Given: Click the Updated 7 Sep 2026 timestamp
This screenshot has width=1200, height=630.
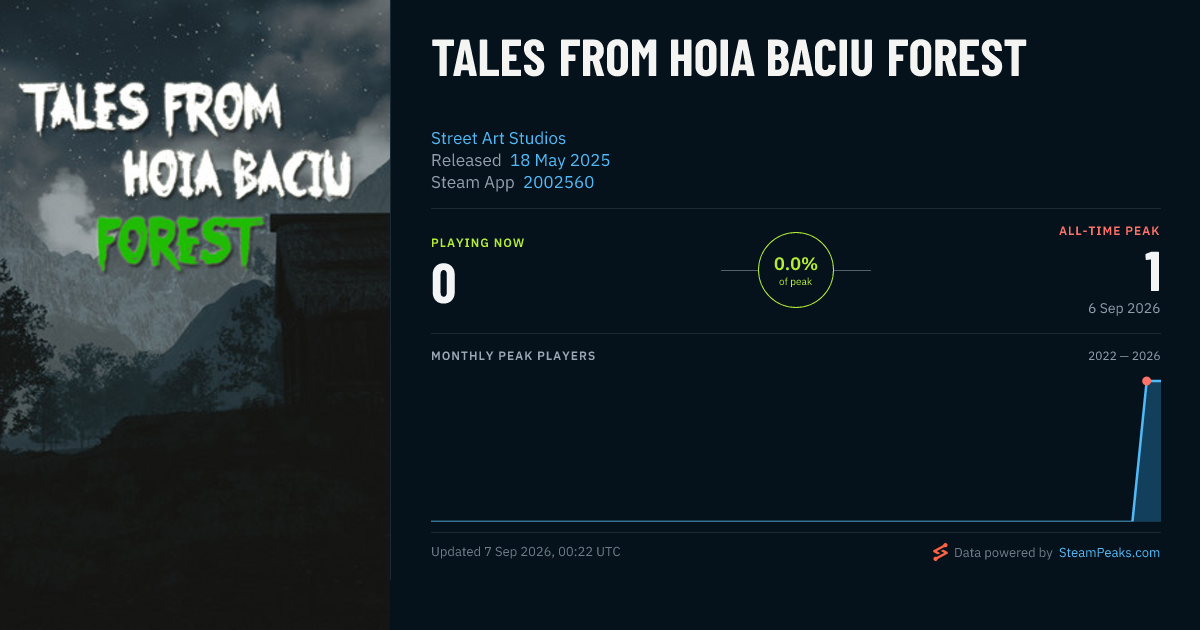Looking at the screenshot, I should click(526, 552).
